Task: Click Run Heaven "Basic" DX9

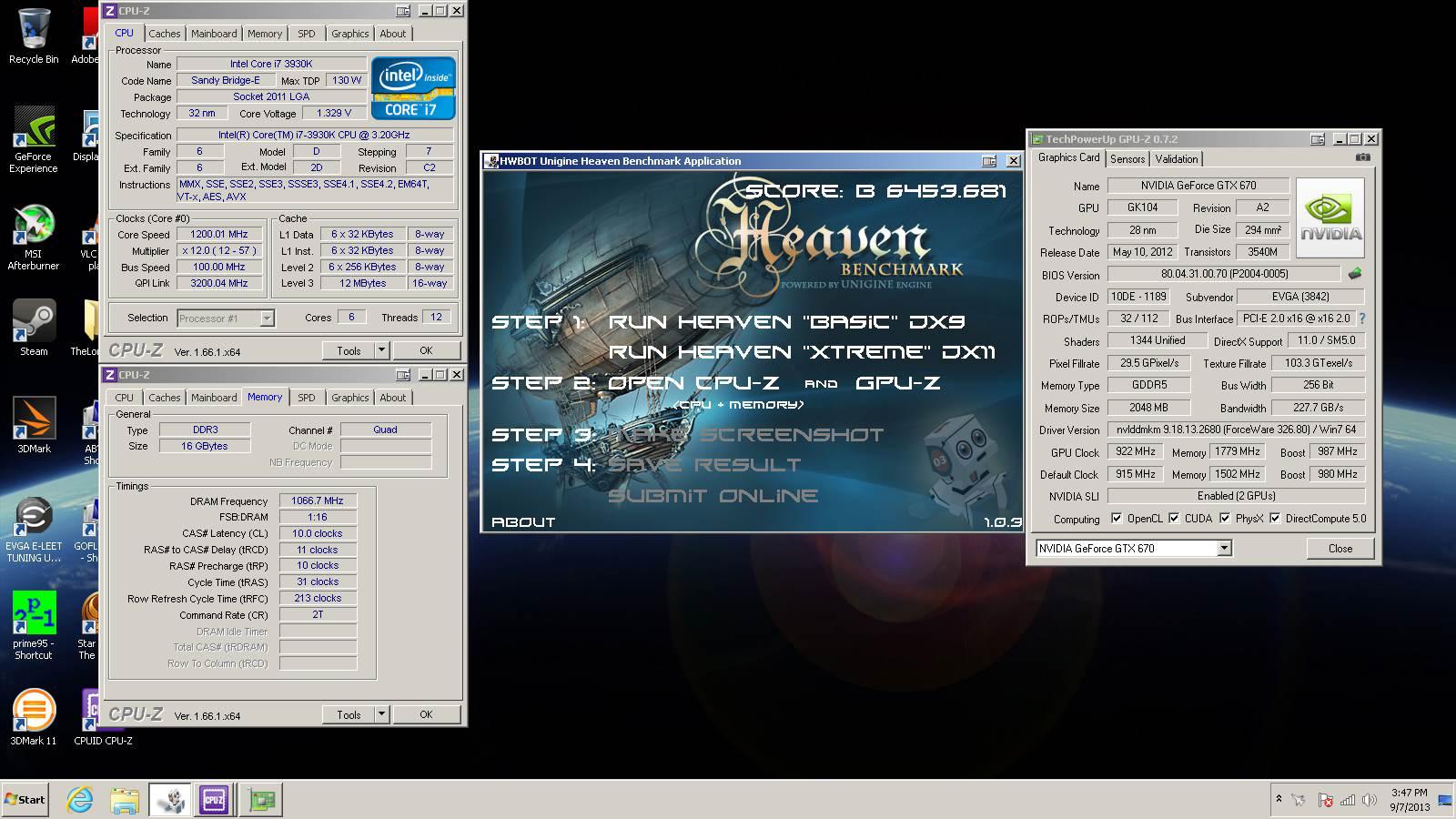Action: click(x=787, y=321)
